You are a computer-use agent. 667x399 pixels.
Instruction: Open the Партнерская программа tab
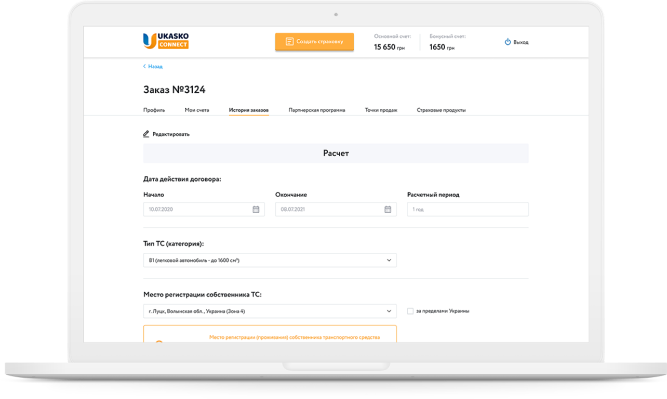[317, 110]
